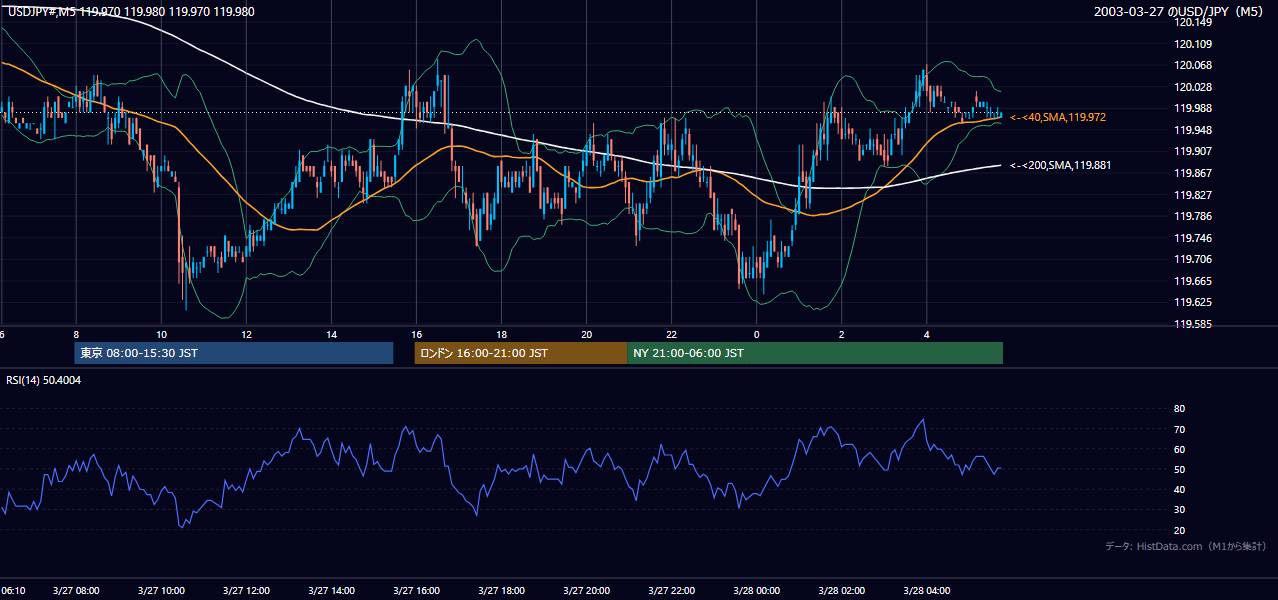Click price axis label 119.867

(x=1194, y=173)
